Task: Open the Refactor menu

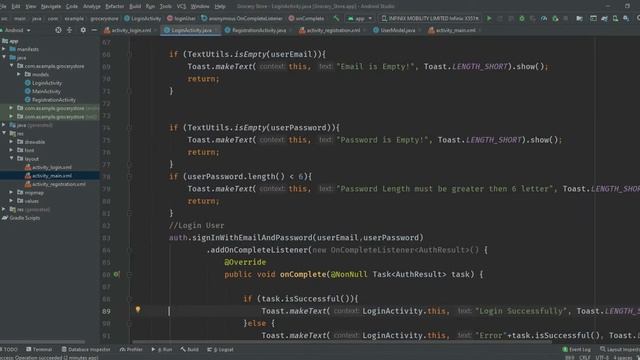Action: (114, 6)
